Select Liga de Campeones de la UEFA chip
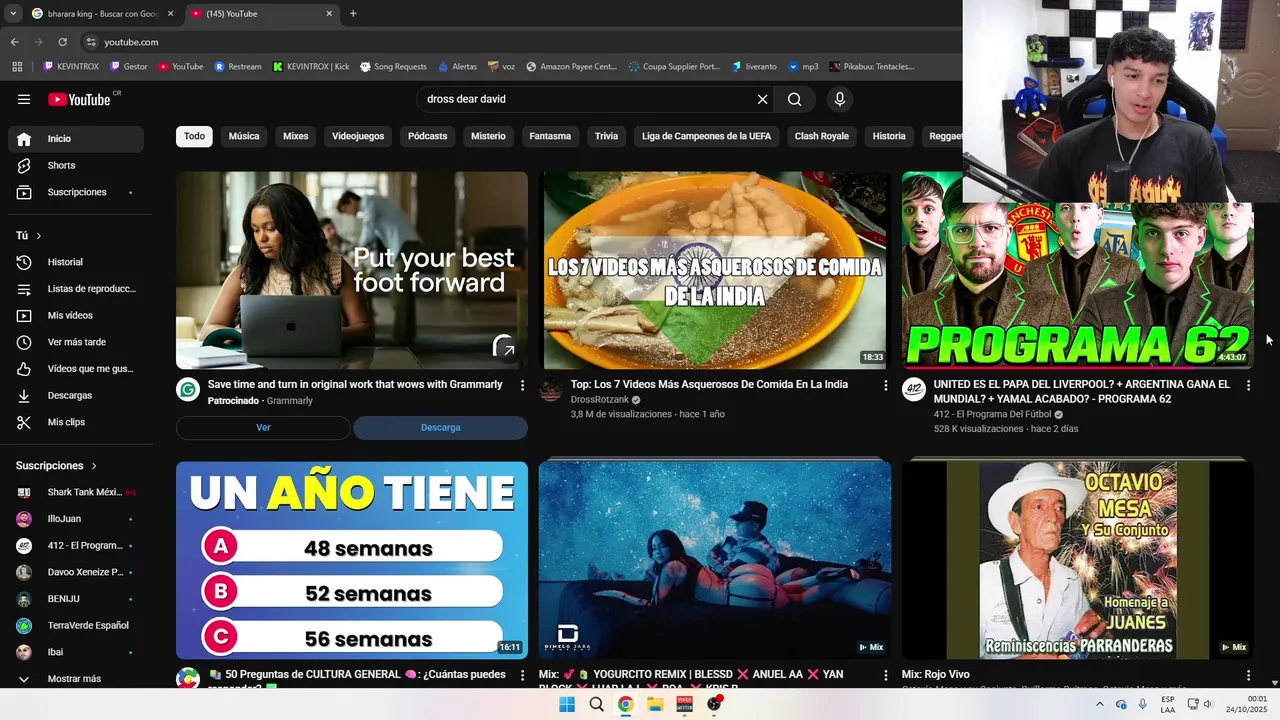Screen dimensions: 1280x720 point(707,136)
